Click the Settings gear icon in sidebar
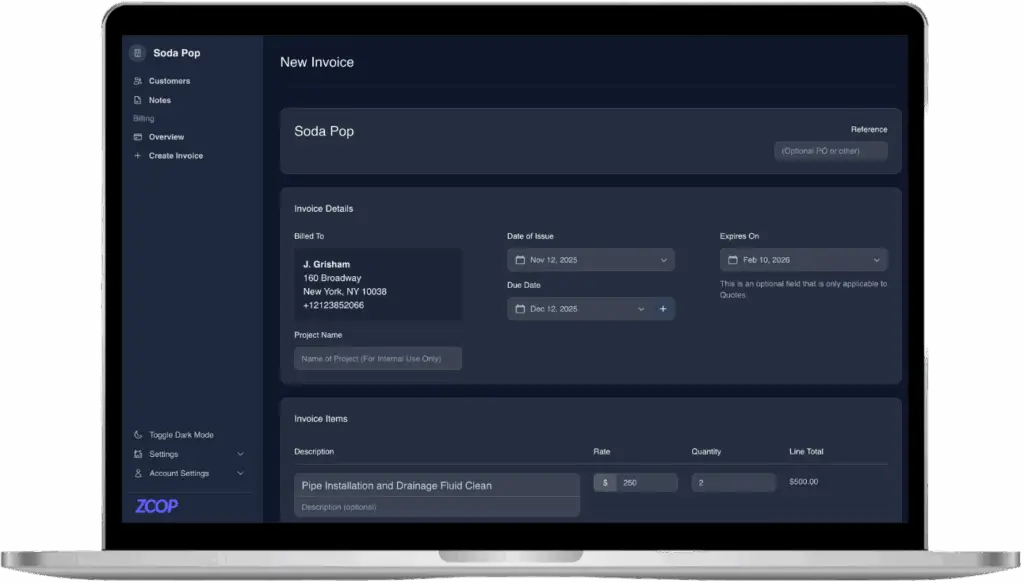The width and height of the screenshot is (1024, 583). coord(138,454)
